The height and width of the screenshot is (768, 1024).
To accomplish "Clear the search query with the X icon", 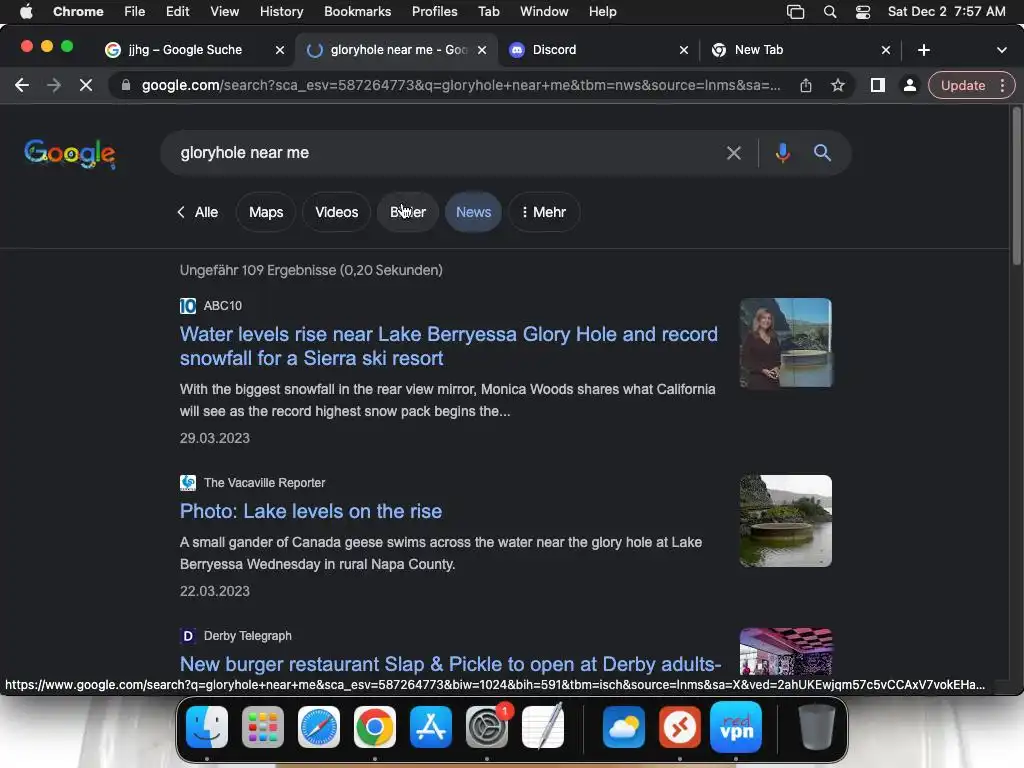I will [733, 153].
